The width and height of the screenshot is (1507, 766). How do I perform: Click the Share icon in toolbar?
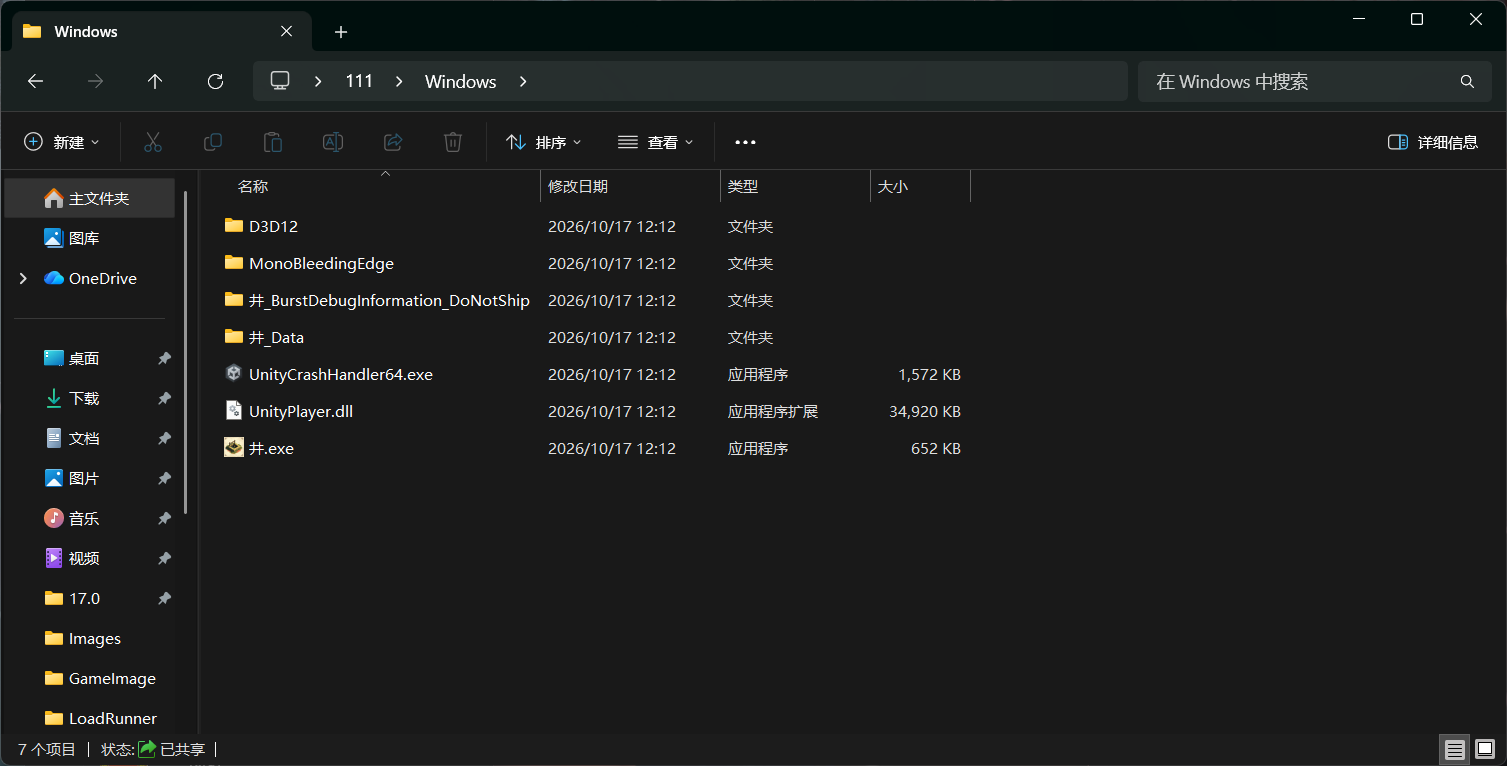[393, 142]
